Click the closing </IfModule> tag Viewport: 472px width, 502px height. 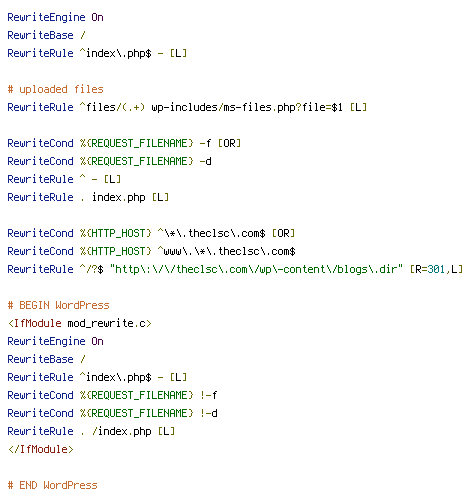pos(40,449)
